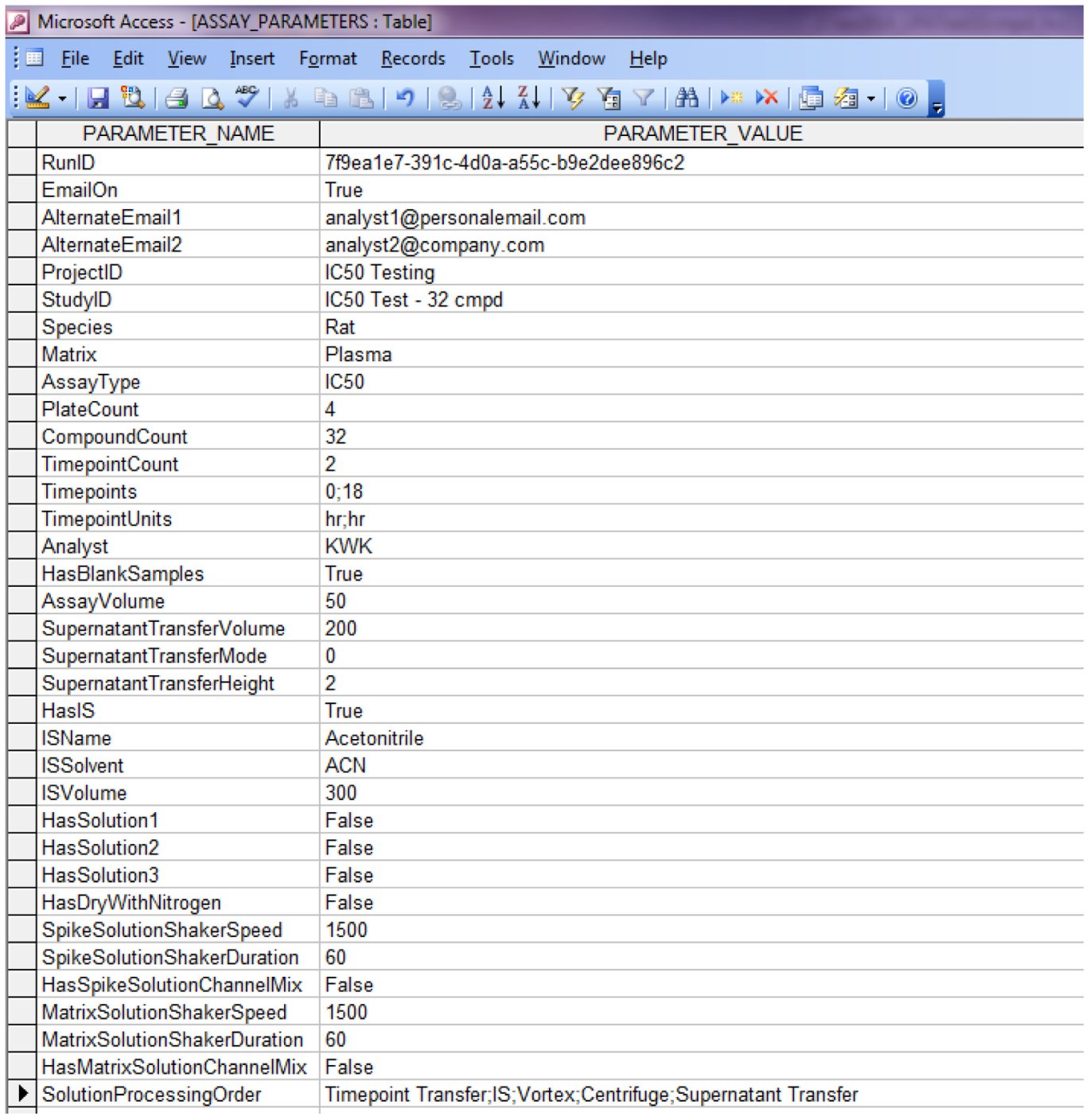Viewport: 1090px width, 1120px height.
Task: Select the PARAMETER_NAME column header
Action: 178,133
